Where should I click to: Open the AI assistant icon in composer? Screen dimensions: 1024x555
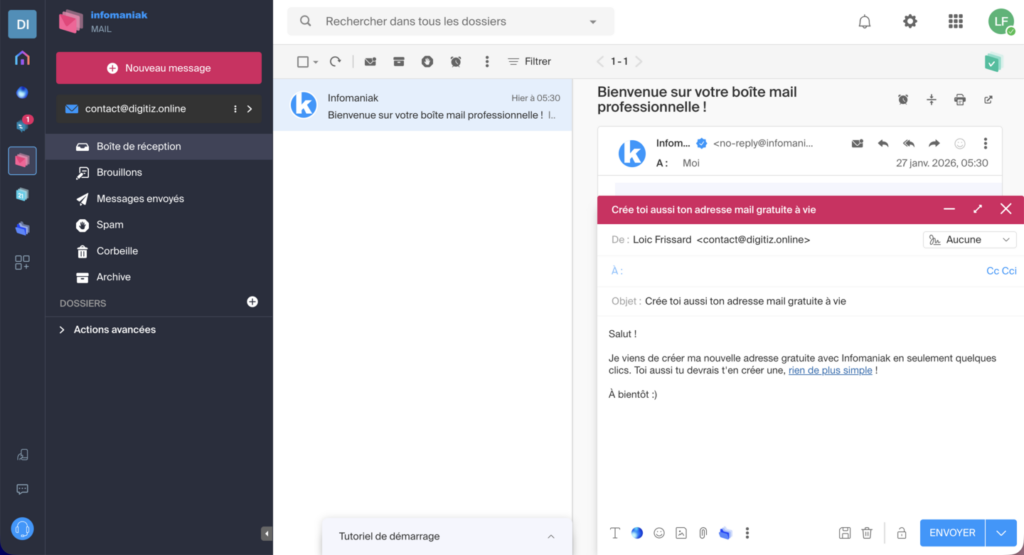coord(637,533)
